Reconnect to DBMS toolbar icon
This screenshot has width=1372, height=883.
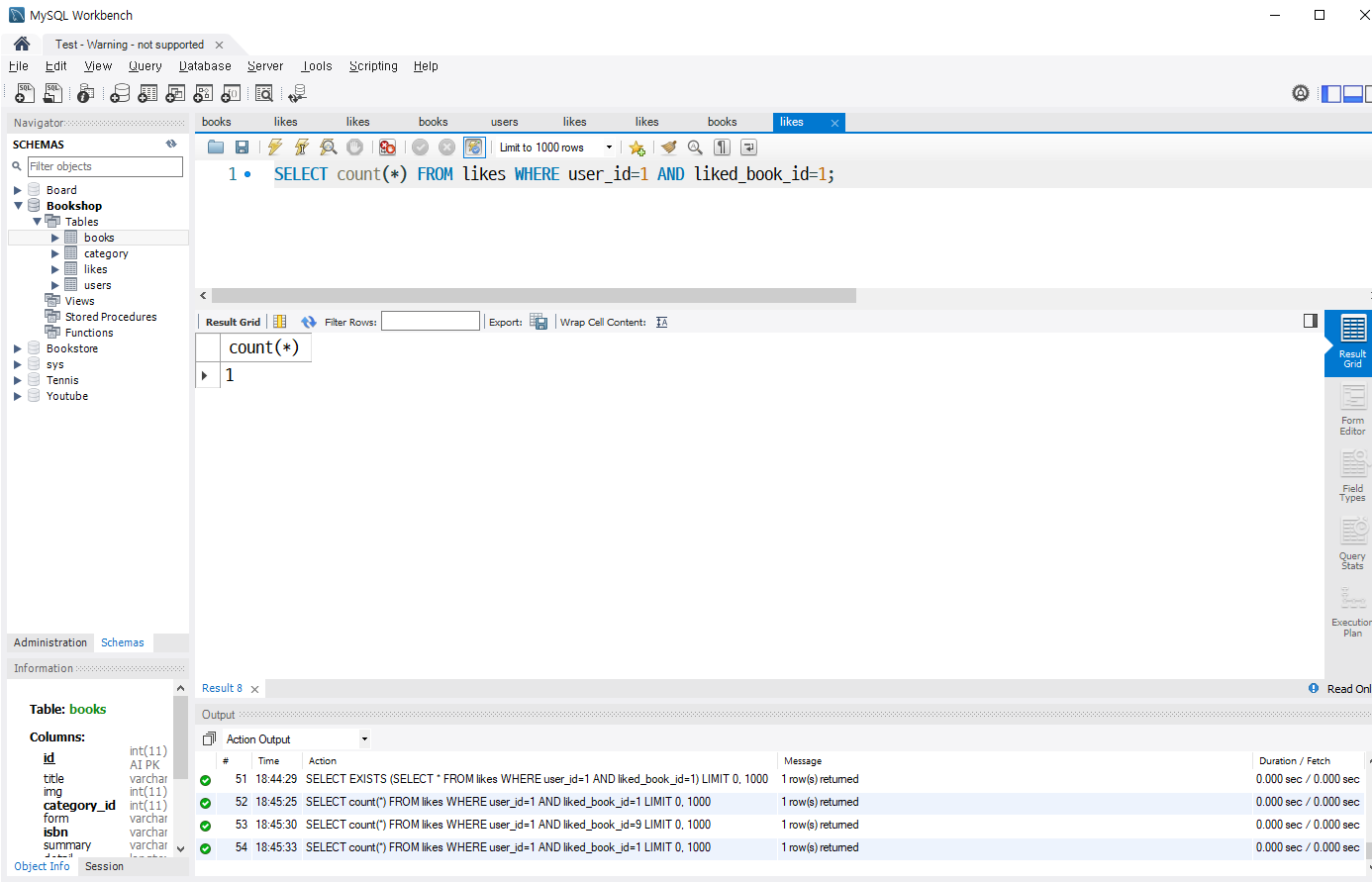point(297,93)
